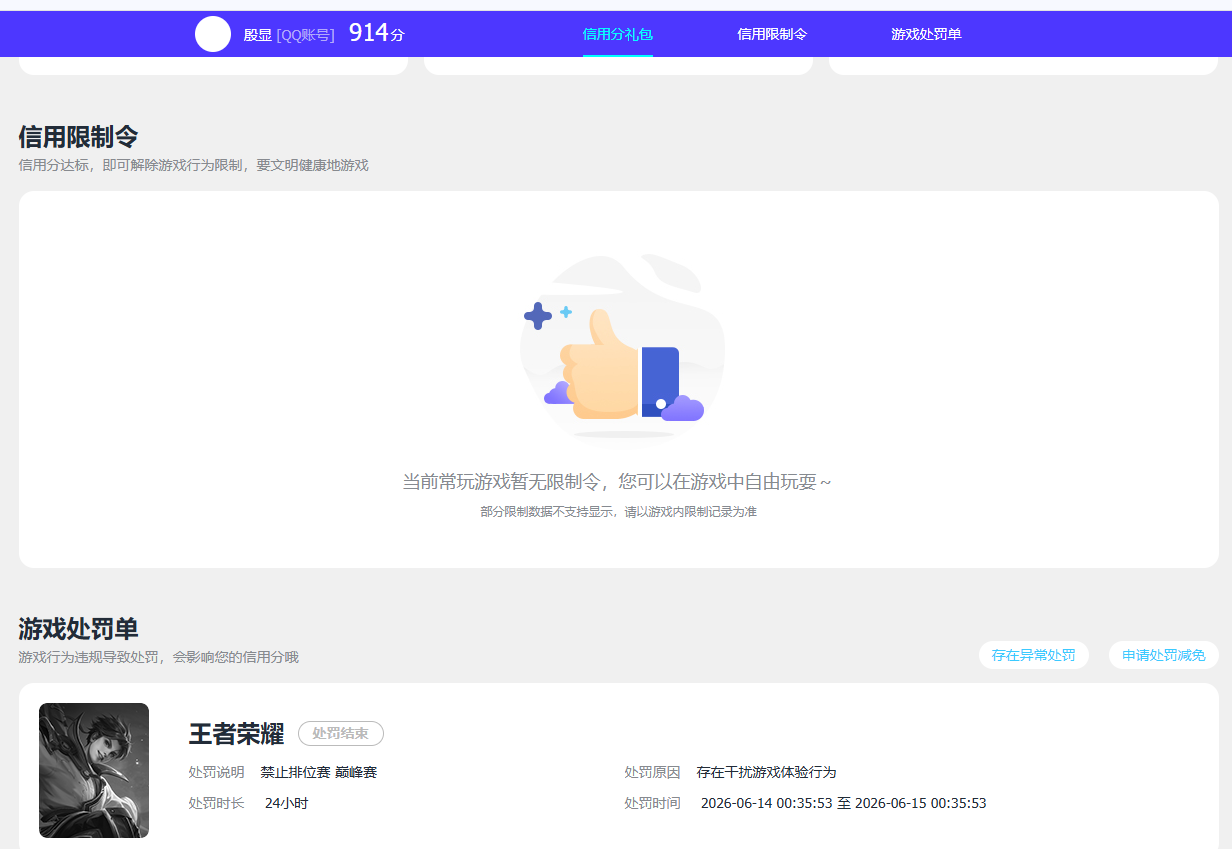
Task: Click the 王者荣耀 game cover thumbnail
Action: (x=94, y=770)
